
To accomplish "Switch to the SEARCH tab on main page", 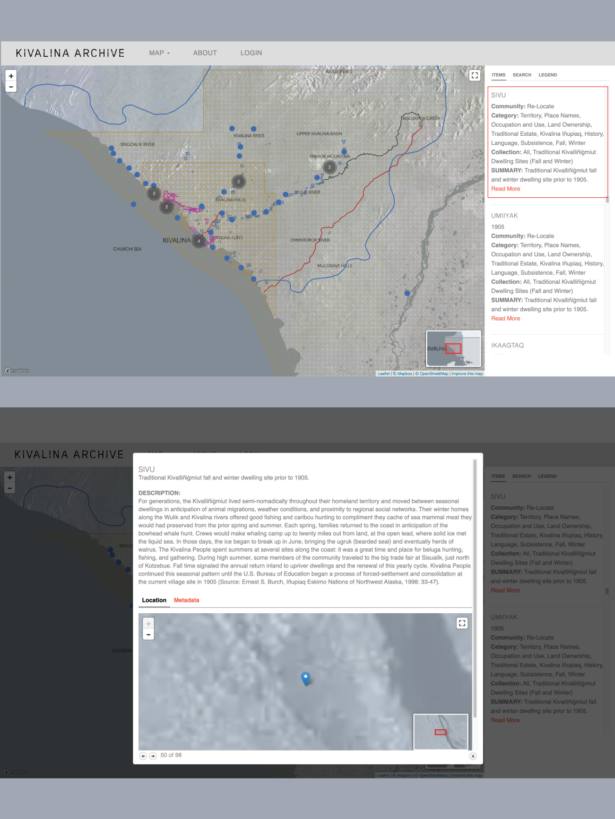I will coord(521,75).
